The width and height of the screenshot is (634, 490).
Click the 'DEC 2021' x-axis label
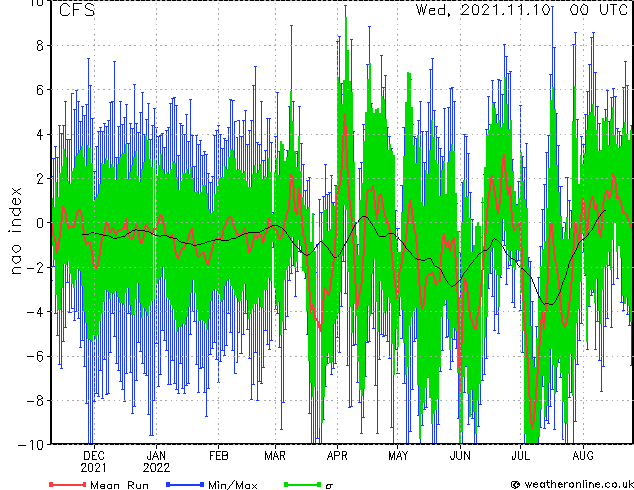coord(94,462)
